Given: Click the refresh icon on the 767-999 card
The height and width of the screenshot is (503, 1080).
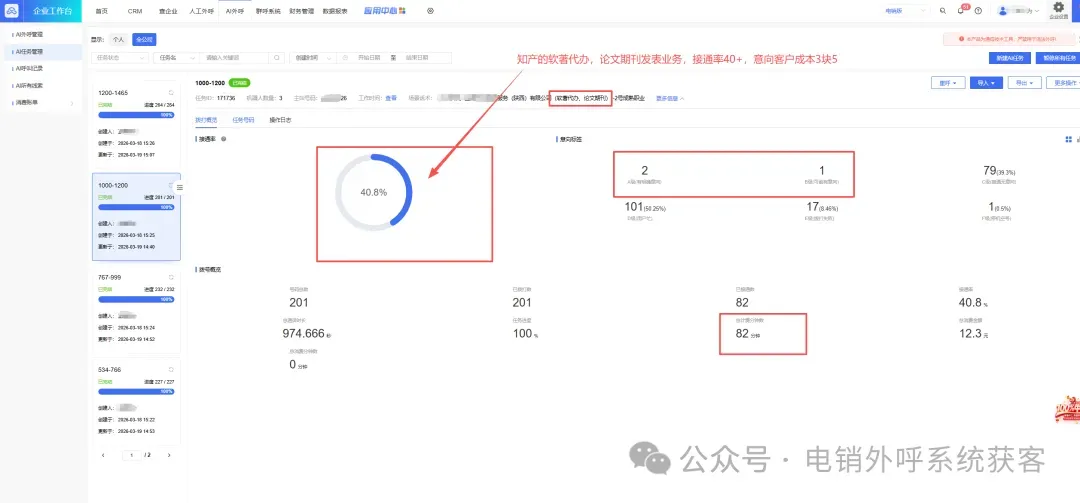Looking at the screenshot, I should point(171,277).
